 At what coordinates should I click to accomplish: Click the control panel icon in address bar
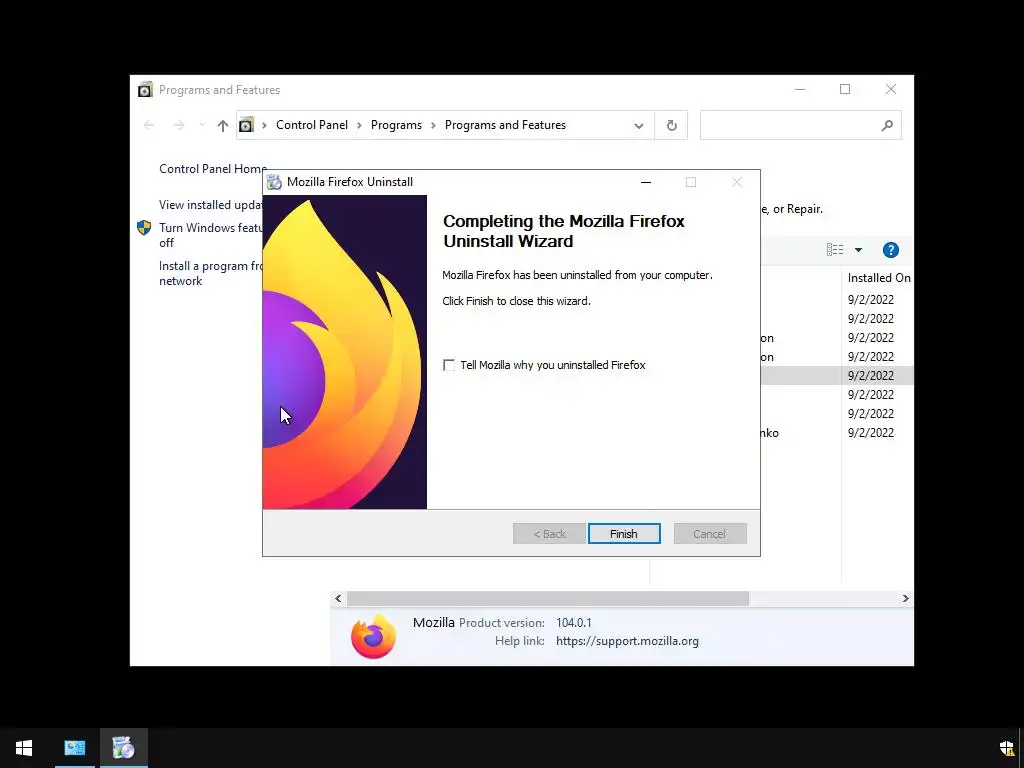(x=246, y=125)
